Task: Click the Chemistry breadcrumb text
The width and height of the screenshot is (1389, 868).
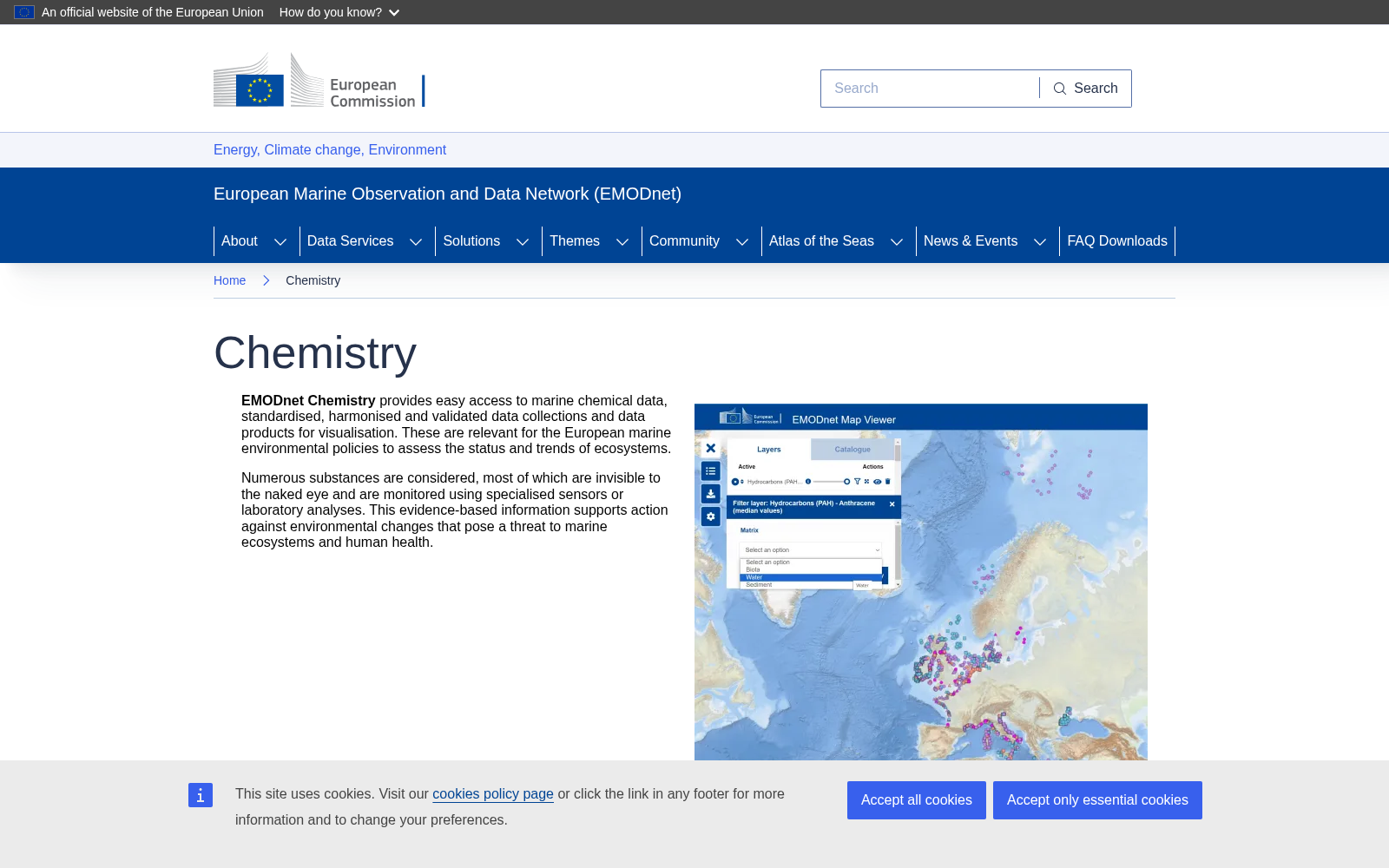Action: tap(313, 280)
